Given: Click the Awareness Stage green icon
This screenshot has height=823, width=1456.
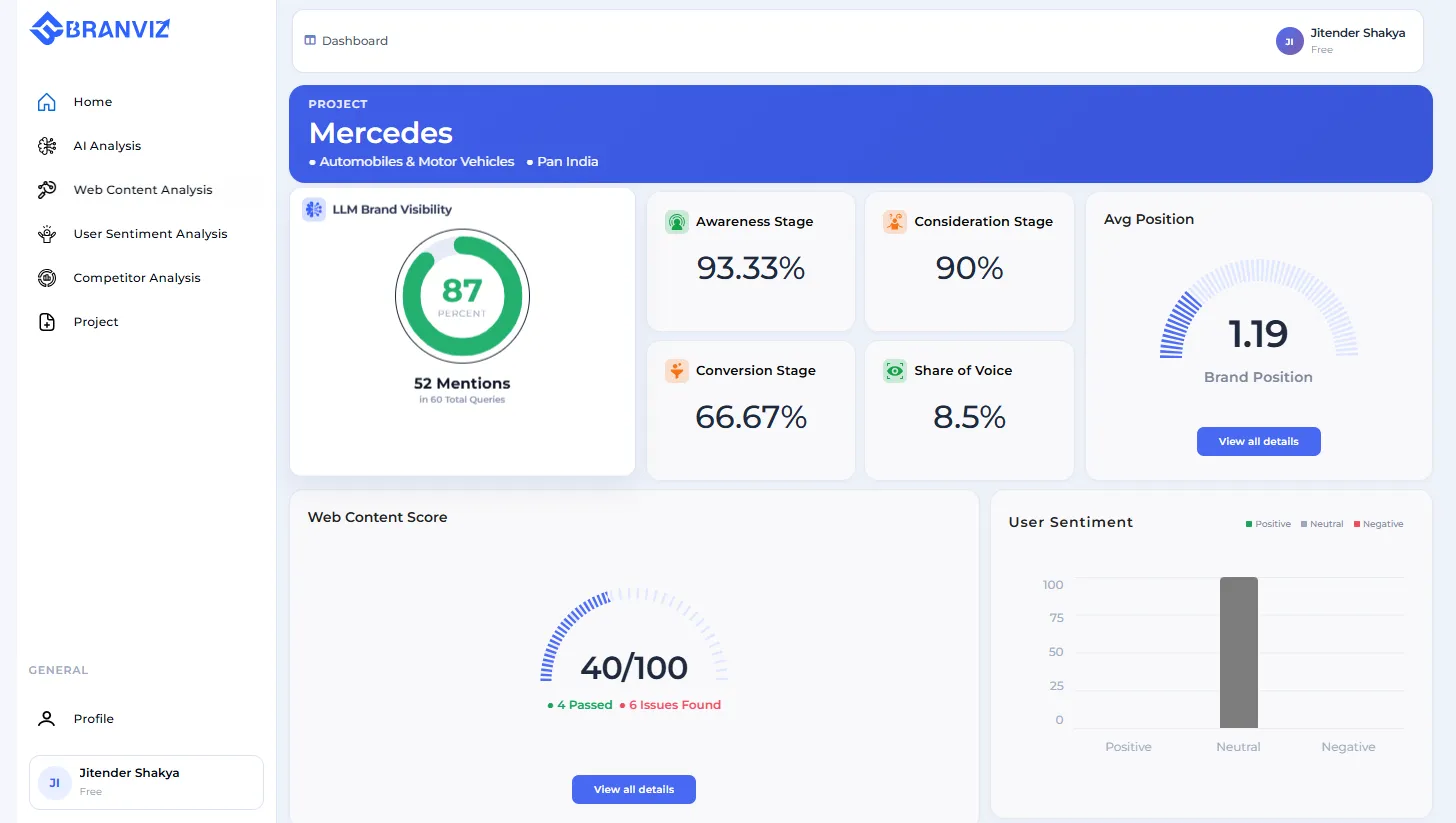Looking at the screenshot, I should point(677,222).
